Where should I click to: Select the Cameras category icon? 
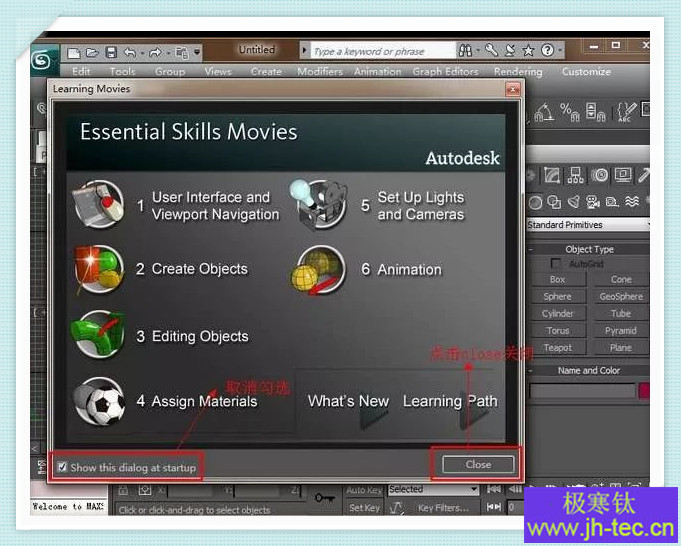(x=593, y=202)
